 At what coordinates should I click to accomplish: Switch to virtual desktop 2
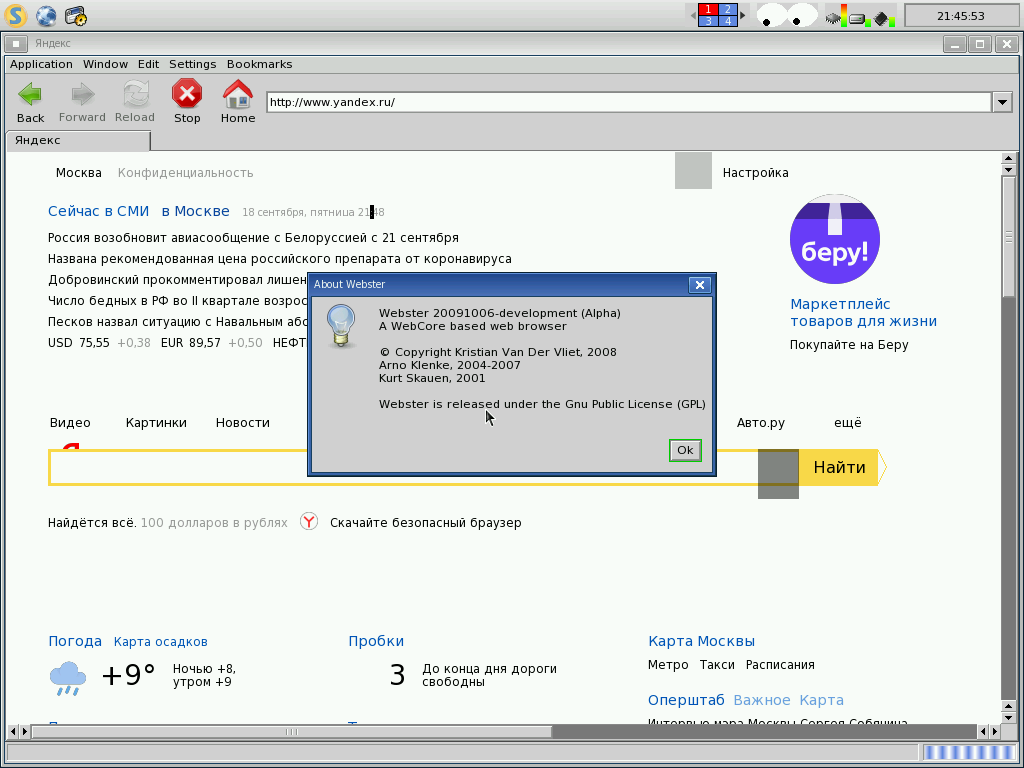[727, 9]
